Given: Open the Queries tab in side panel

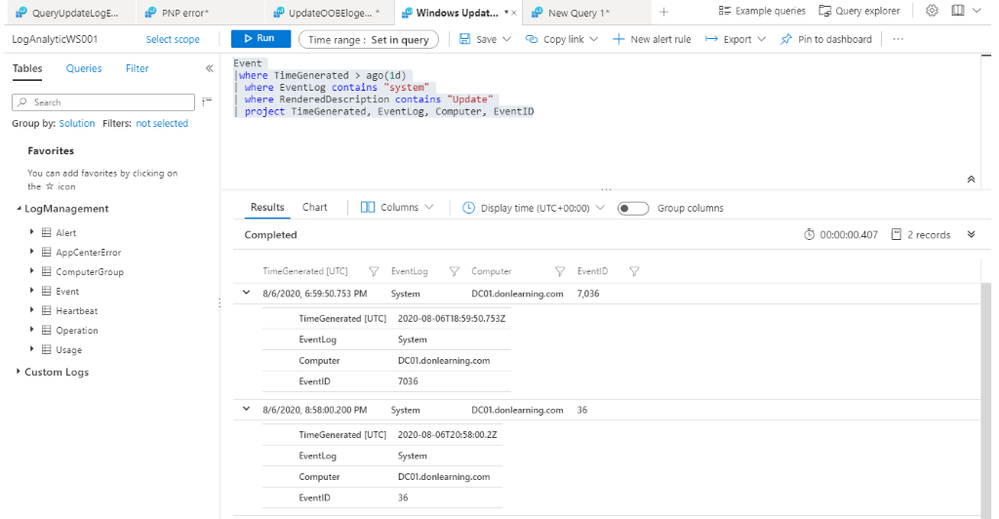Looking at the screenshot, I should 83,68.
